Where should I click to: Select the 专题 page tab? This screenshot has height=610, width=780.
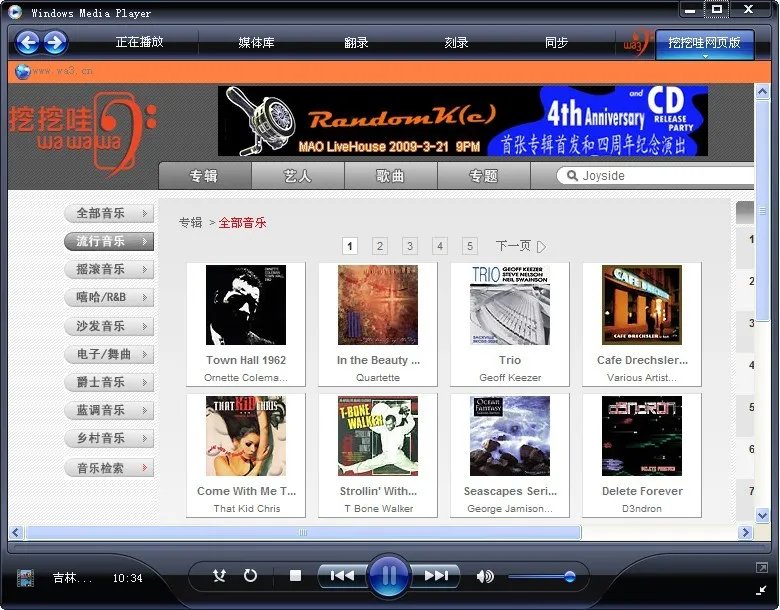(x=484, y=176)
